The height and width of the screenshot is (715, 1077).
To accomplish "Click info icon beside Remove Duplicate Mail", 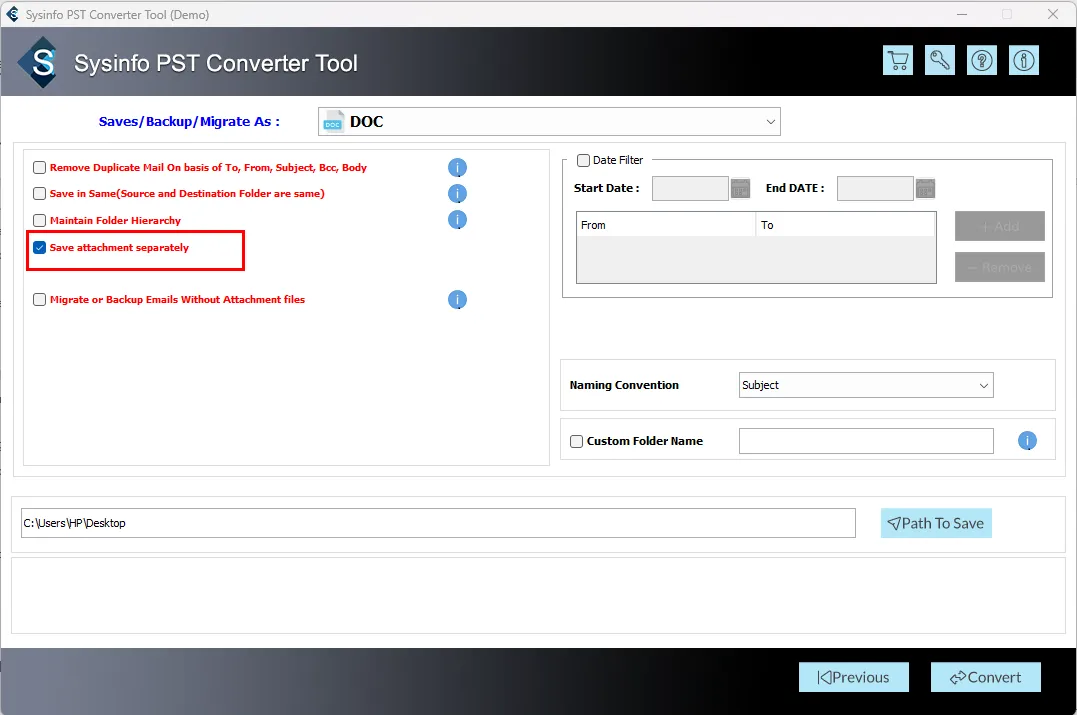I will click(457, 168).
